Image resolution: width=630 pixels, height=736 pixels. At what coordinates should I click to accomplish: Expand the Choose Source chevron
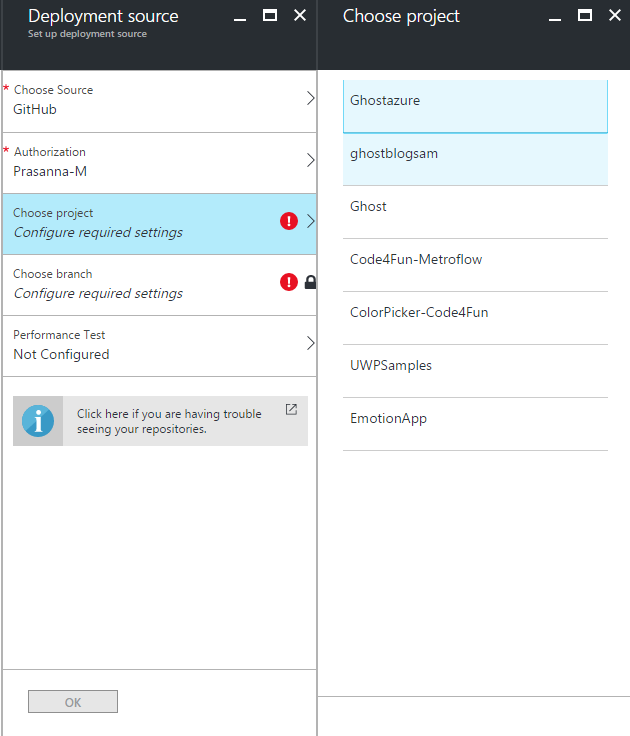tap(310, 98)
